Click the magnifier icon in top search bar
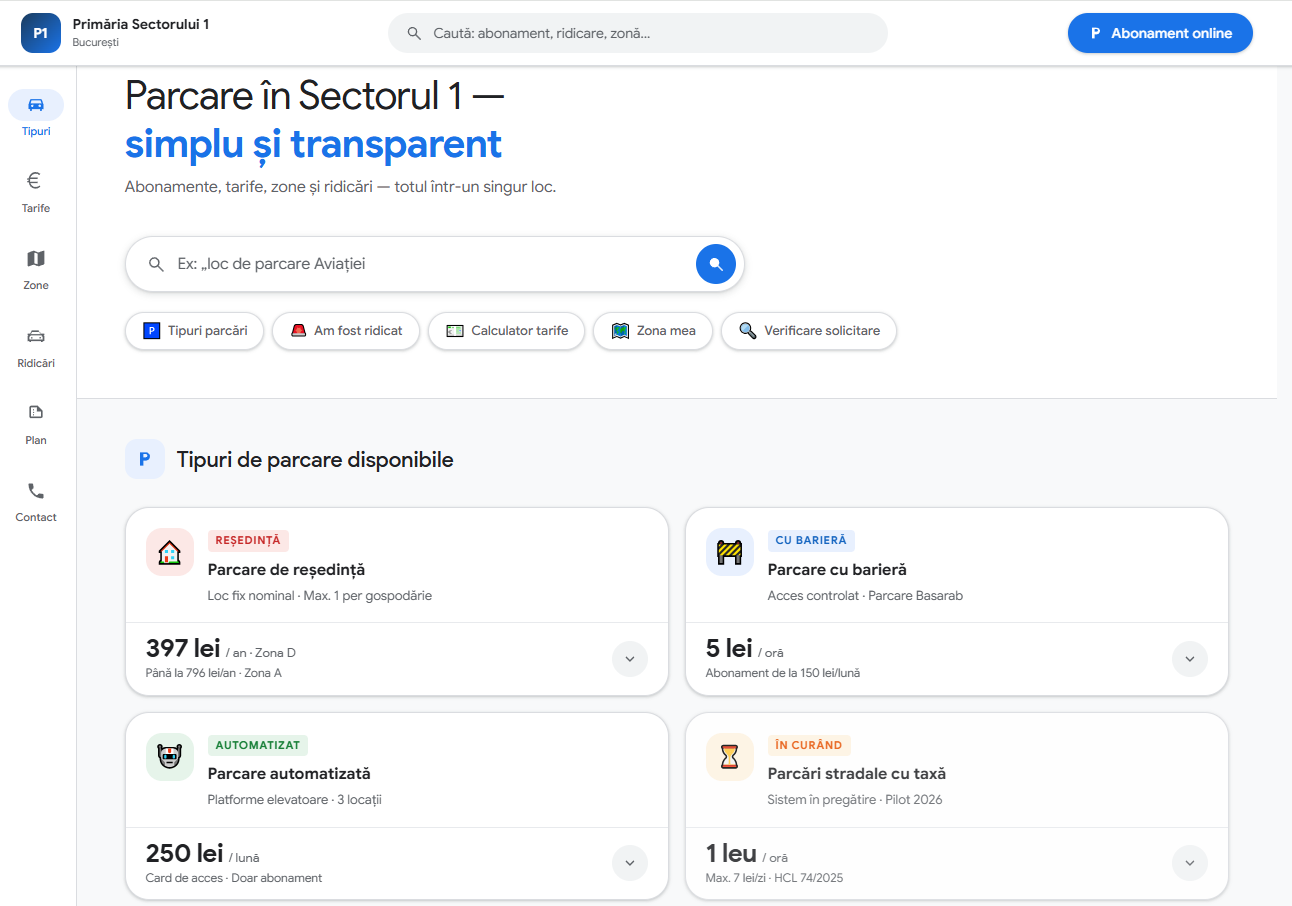This screenshot has height=906, width=1292. tap(414, 33)
